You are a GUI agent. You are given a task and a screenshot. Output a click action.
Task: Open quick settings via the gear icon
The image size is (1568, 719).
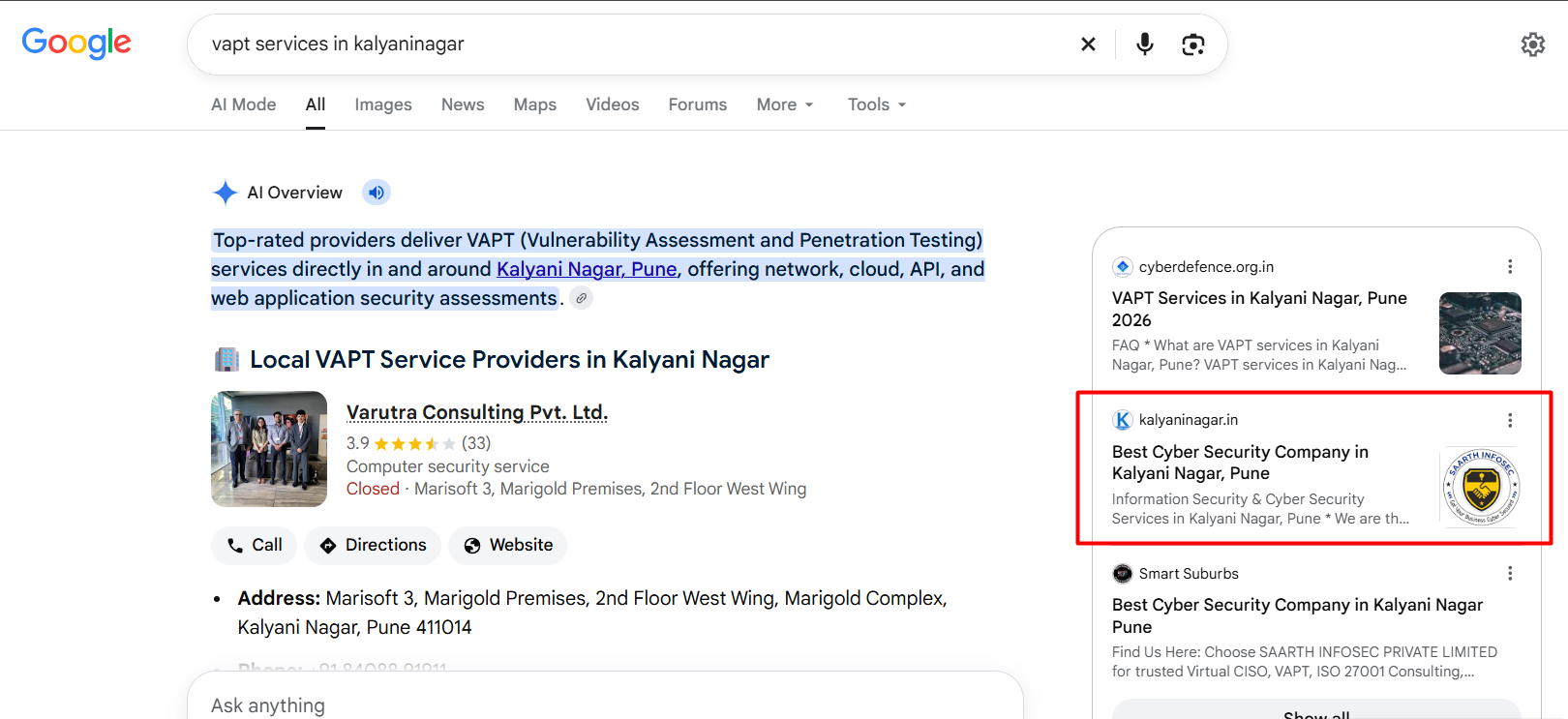1533,44
